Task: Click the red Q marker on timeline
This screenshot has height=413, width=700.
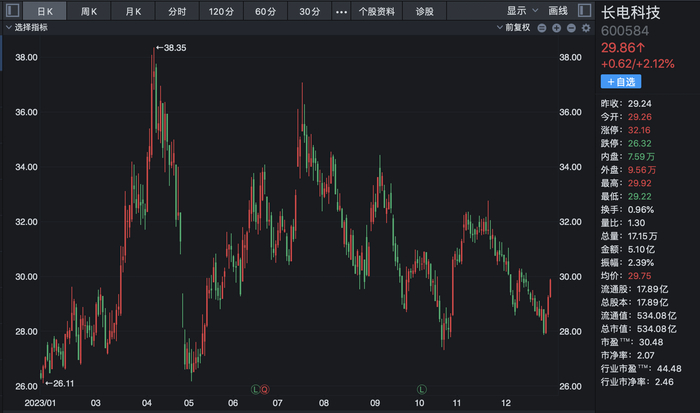Action: click(265, 387)
